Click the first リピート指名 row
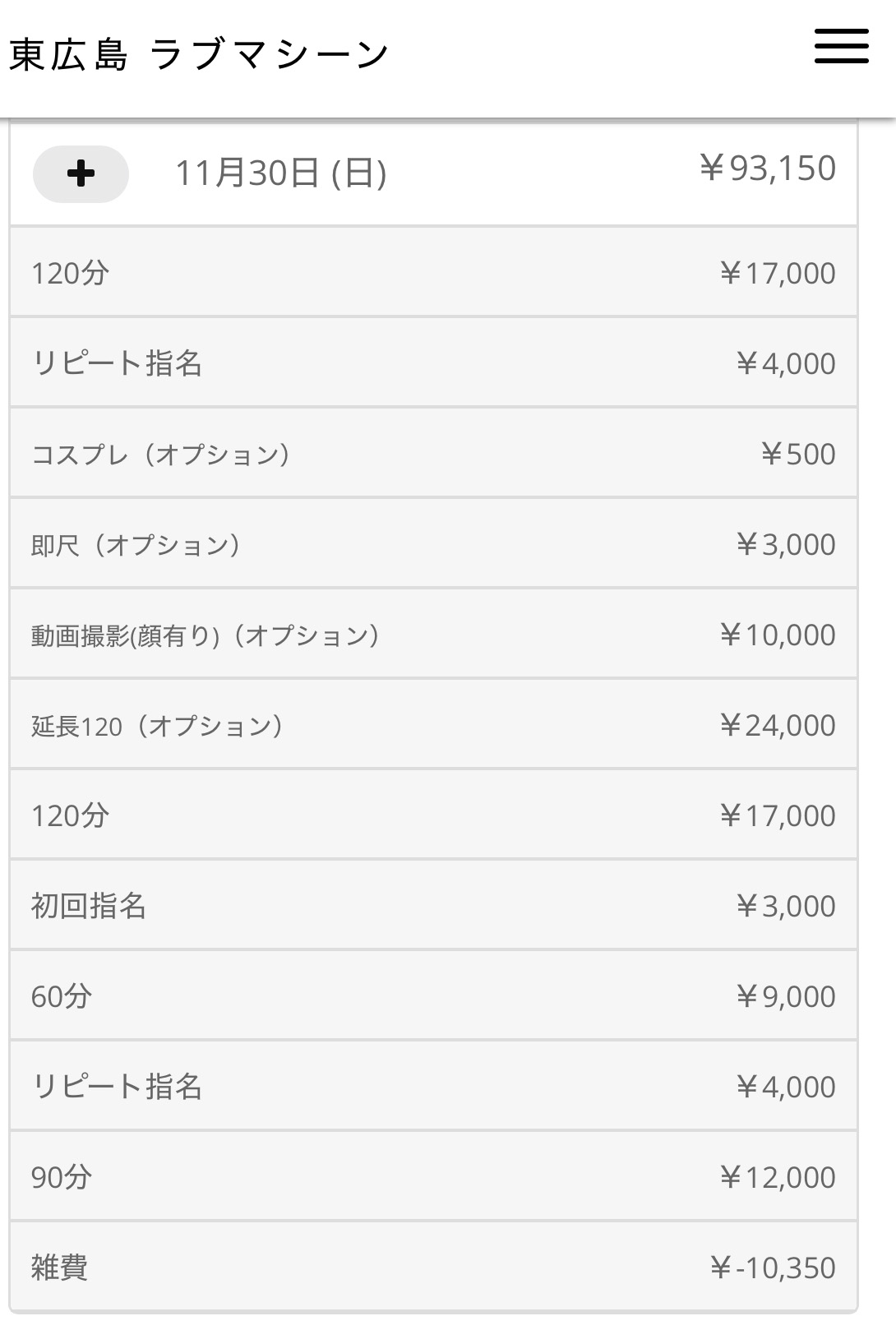This screenshot has width=896, height=1330. click(x=433, y=363)
